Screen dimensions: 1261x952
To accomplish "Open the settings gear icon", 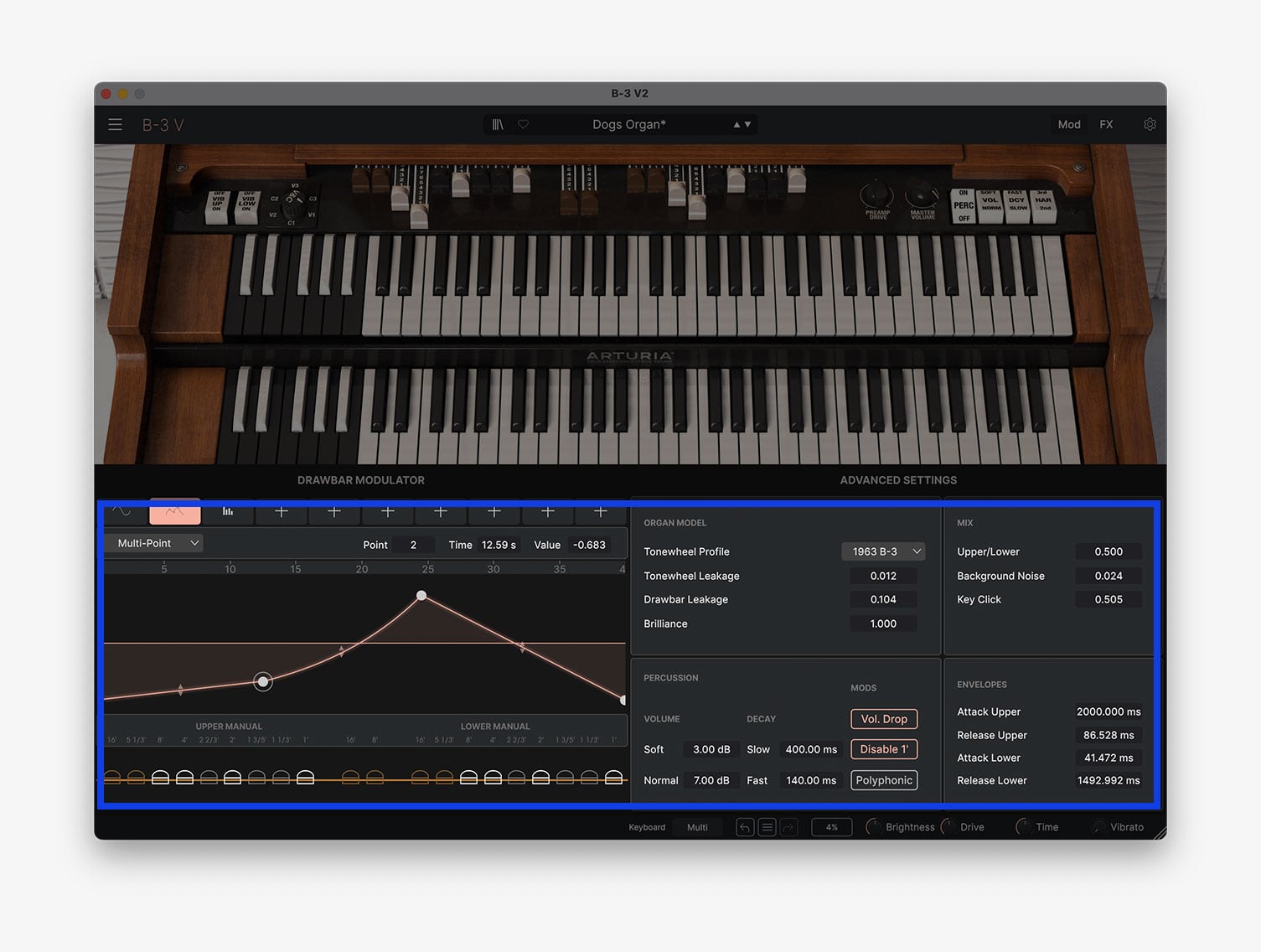I will 1150,125.
